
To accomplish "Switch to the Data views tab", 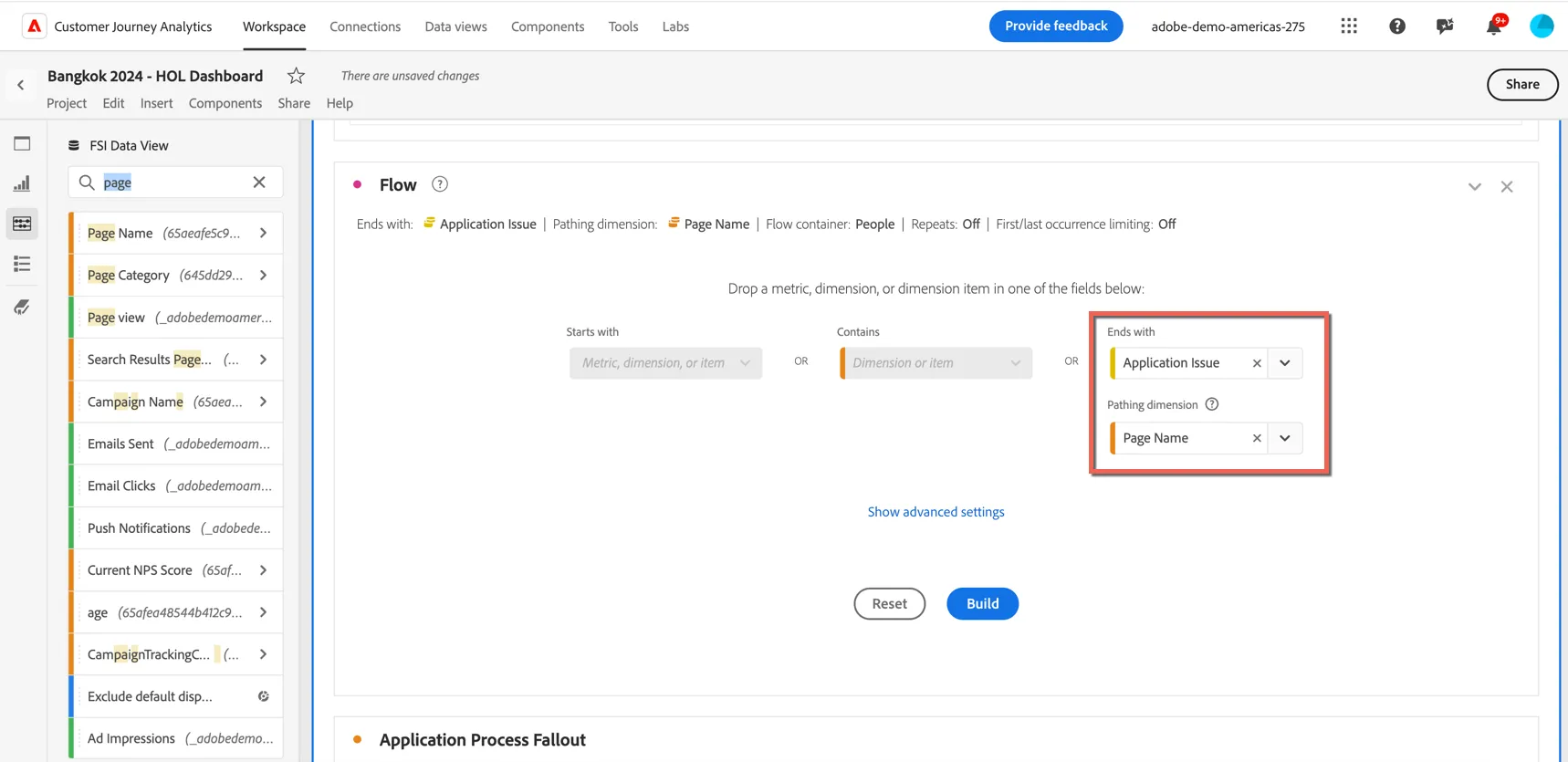I will point(455,26).
